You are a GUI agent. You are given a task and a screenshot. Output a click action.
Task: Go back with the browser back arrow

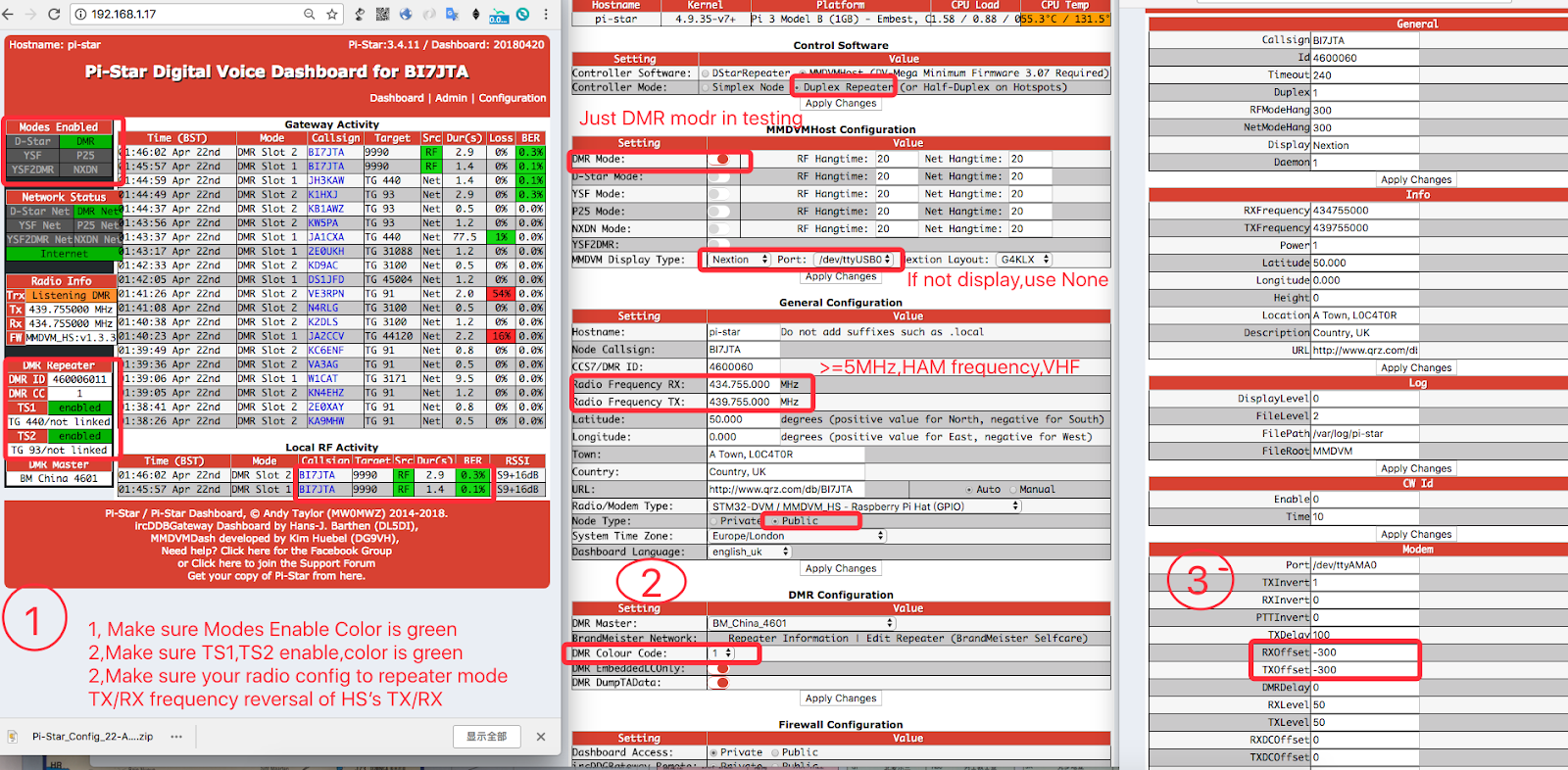point(8,14)
